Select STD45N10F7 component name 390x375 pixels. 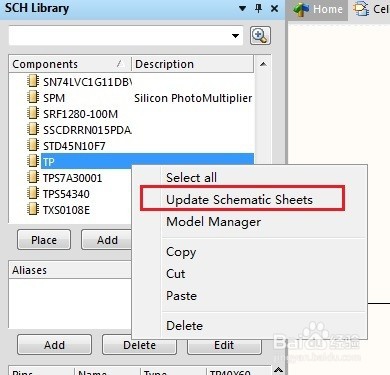74,146
